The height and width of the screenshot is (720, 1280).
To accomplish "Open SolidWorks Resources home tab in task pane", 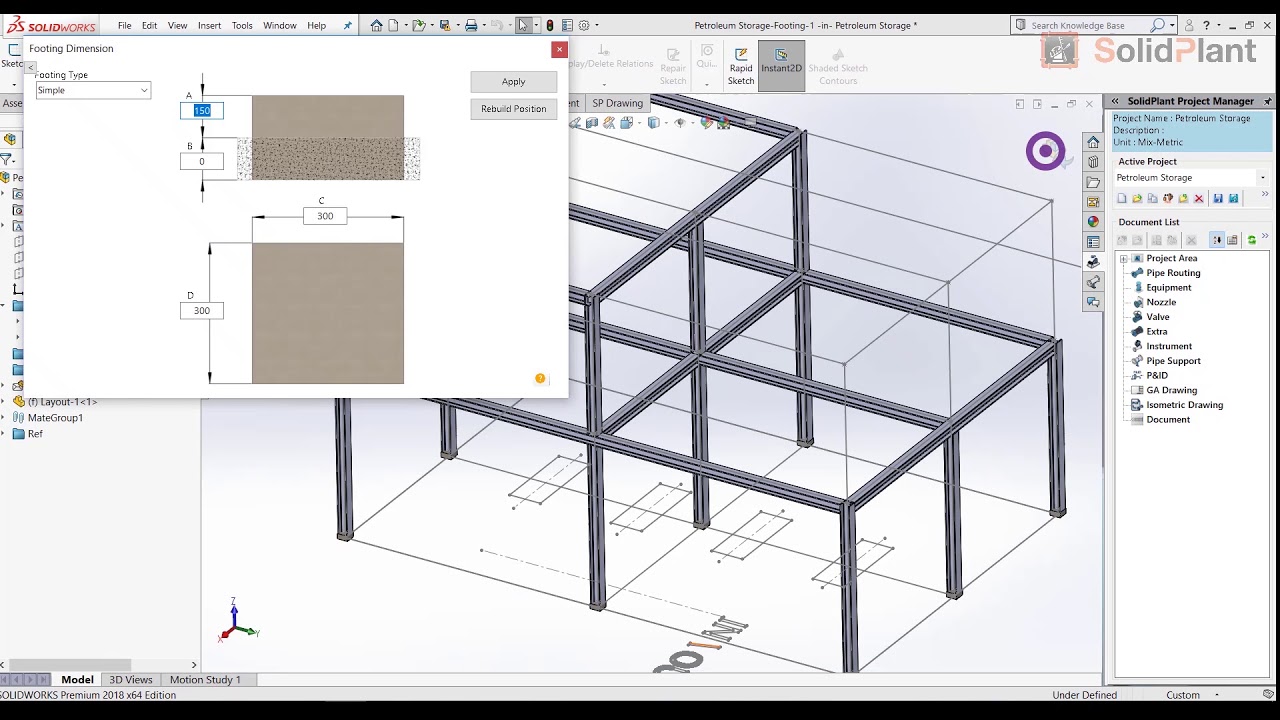I will click(x=1093, y=142).
